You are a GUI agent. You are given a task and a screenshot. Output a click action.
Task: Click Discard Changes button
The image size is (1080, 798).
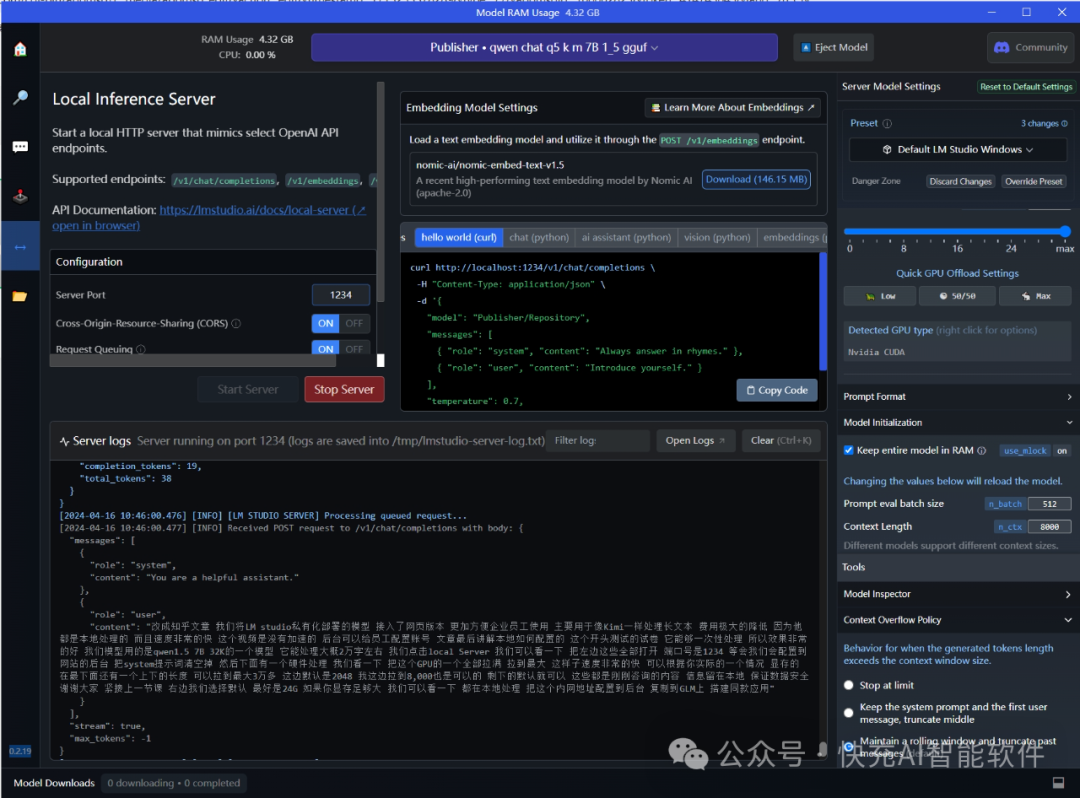pos(960,182)
